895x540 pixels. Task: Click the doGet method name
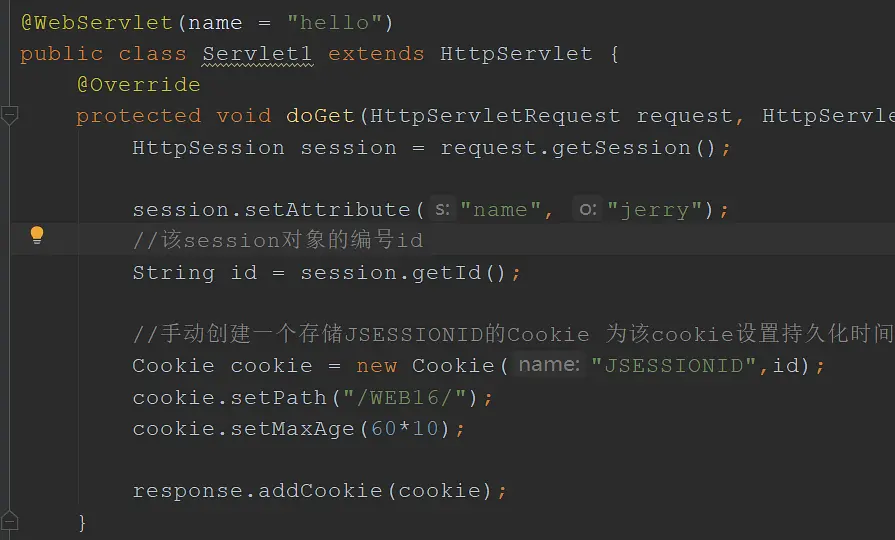320,116
